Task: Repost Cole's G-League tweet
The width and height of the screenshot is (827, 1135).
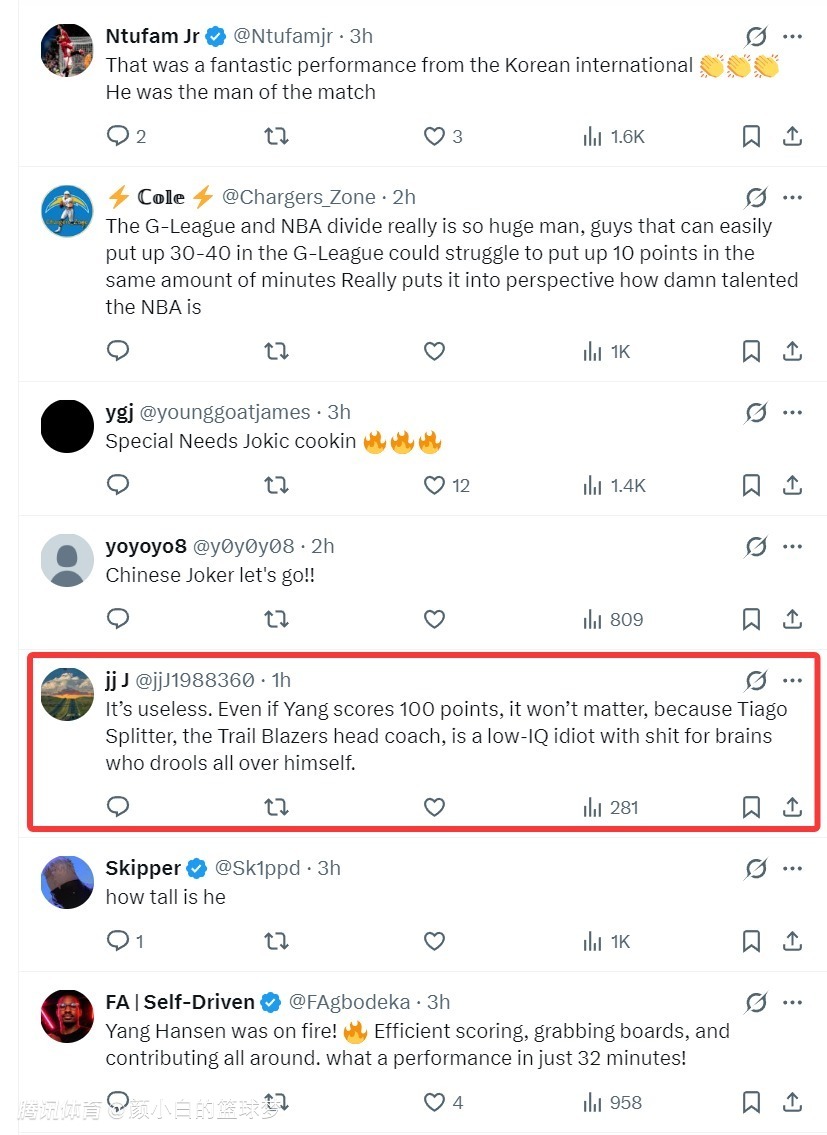Action: tap(276, 351)
